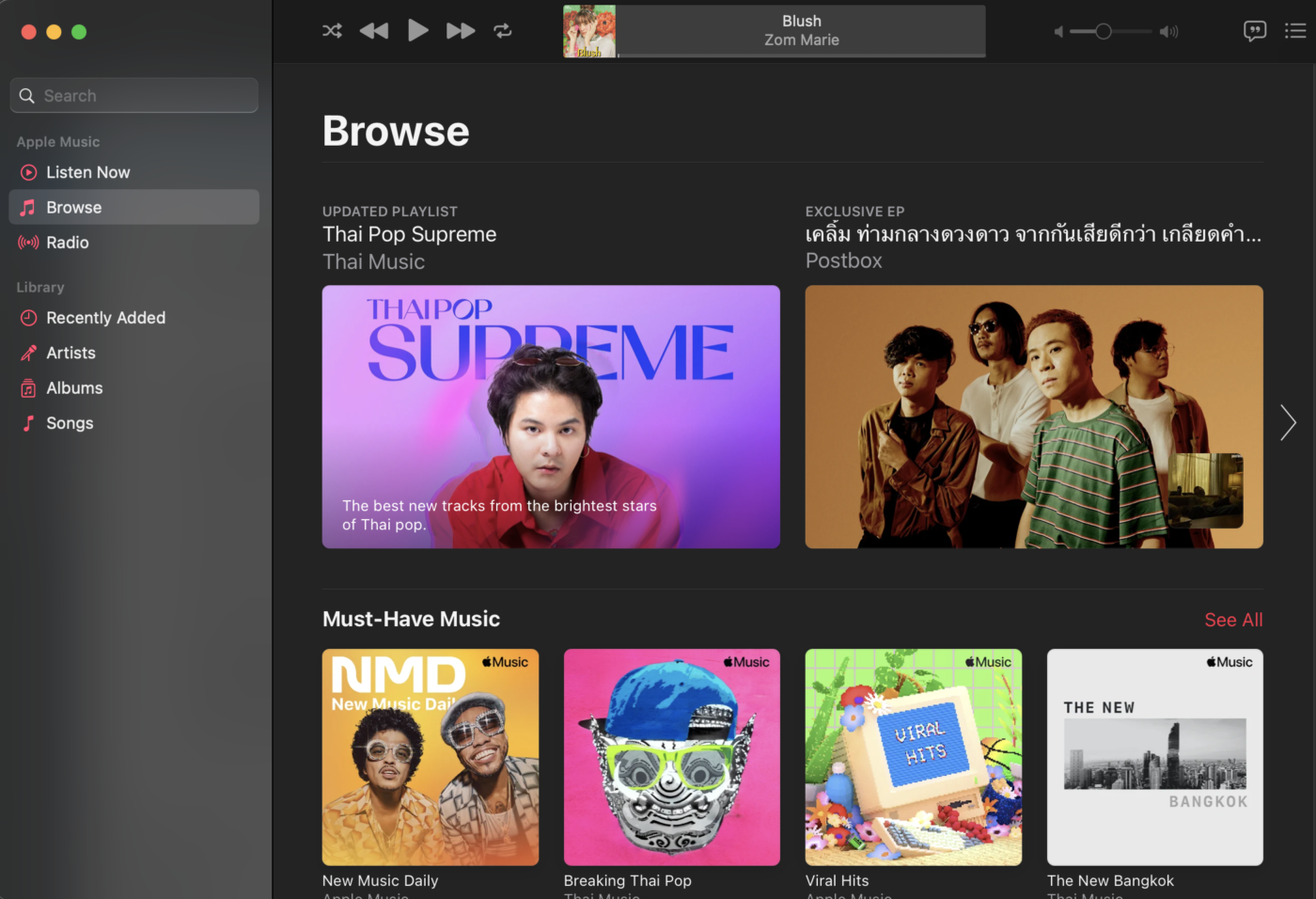
Task: Adjust the volume slider knob
Action: [x=1104, y=32]
